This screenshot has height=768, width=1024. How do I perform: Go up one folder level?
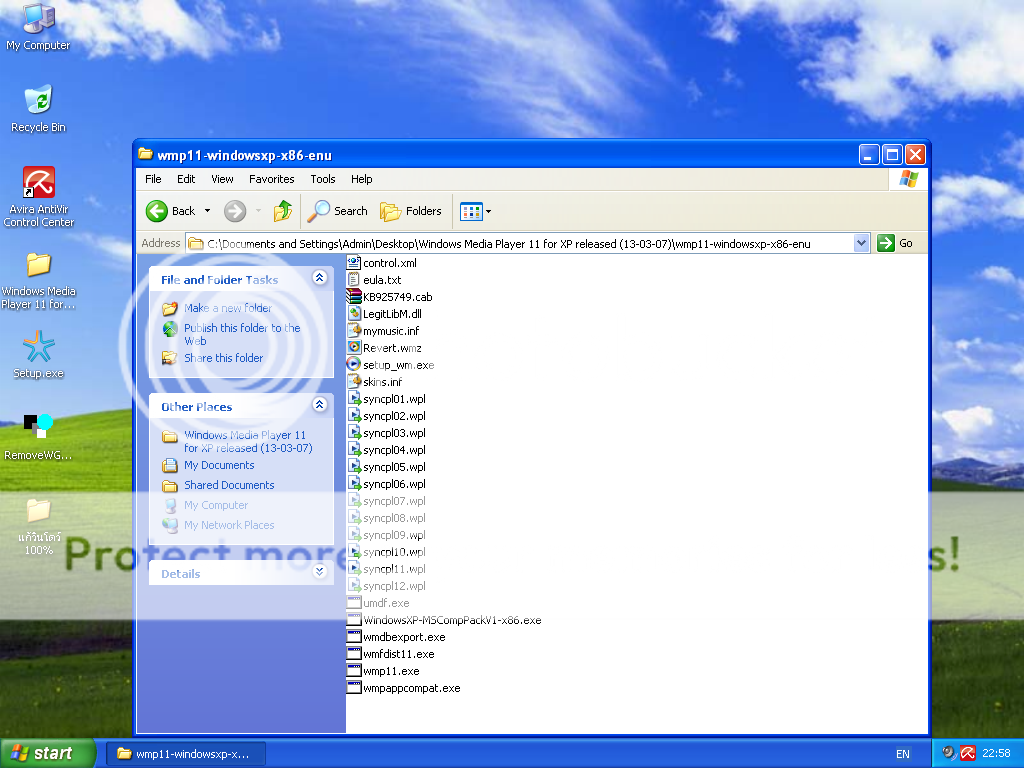pos(283,211)
